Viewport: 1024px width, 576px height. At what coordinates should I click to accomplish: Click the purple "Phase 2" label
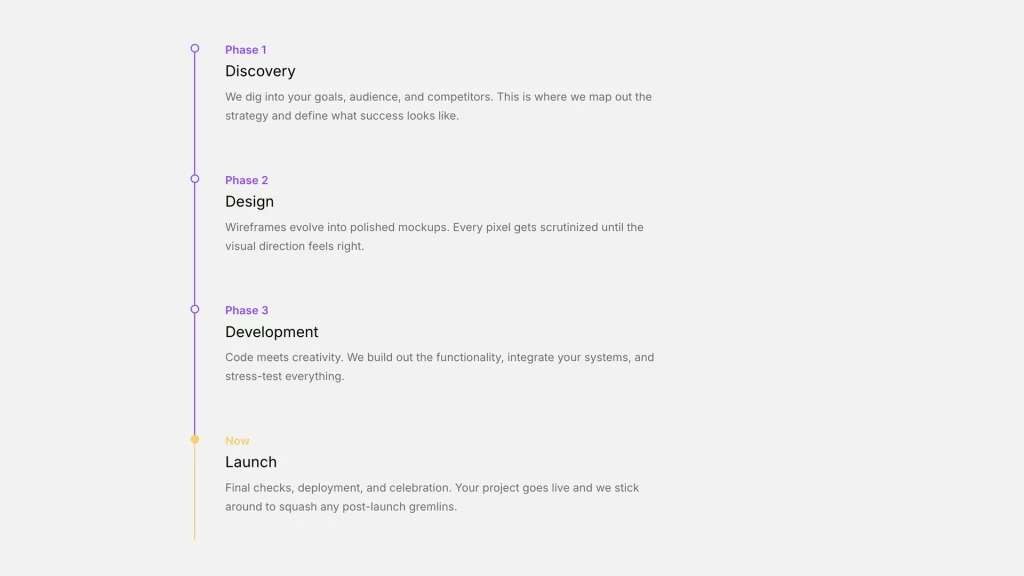click(246, 180)
